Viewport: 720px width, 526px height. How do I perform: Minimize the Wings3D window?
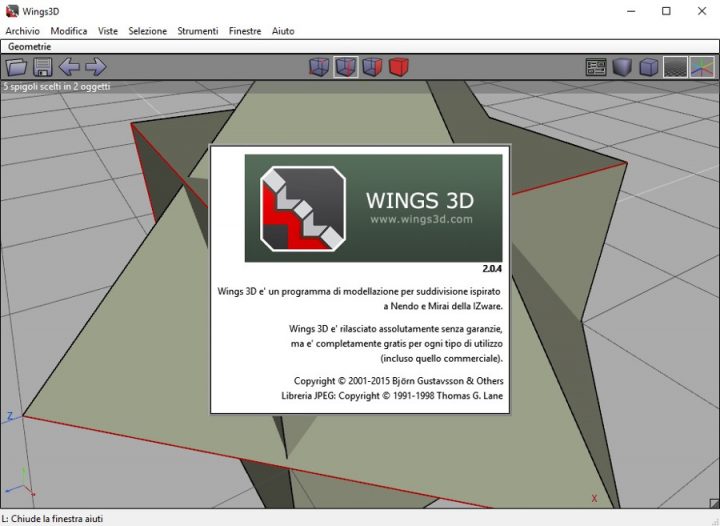click(x=631, y=11)
